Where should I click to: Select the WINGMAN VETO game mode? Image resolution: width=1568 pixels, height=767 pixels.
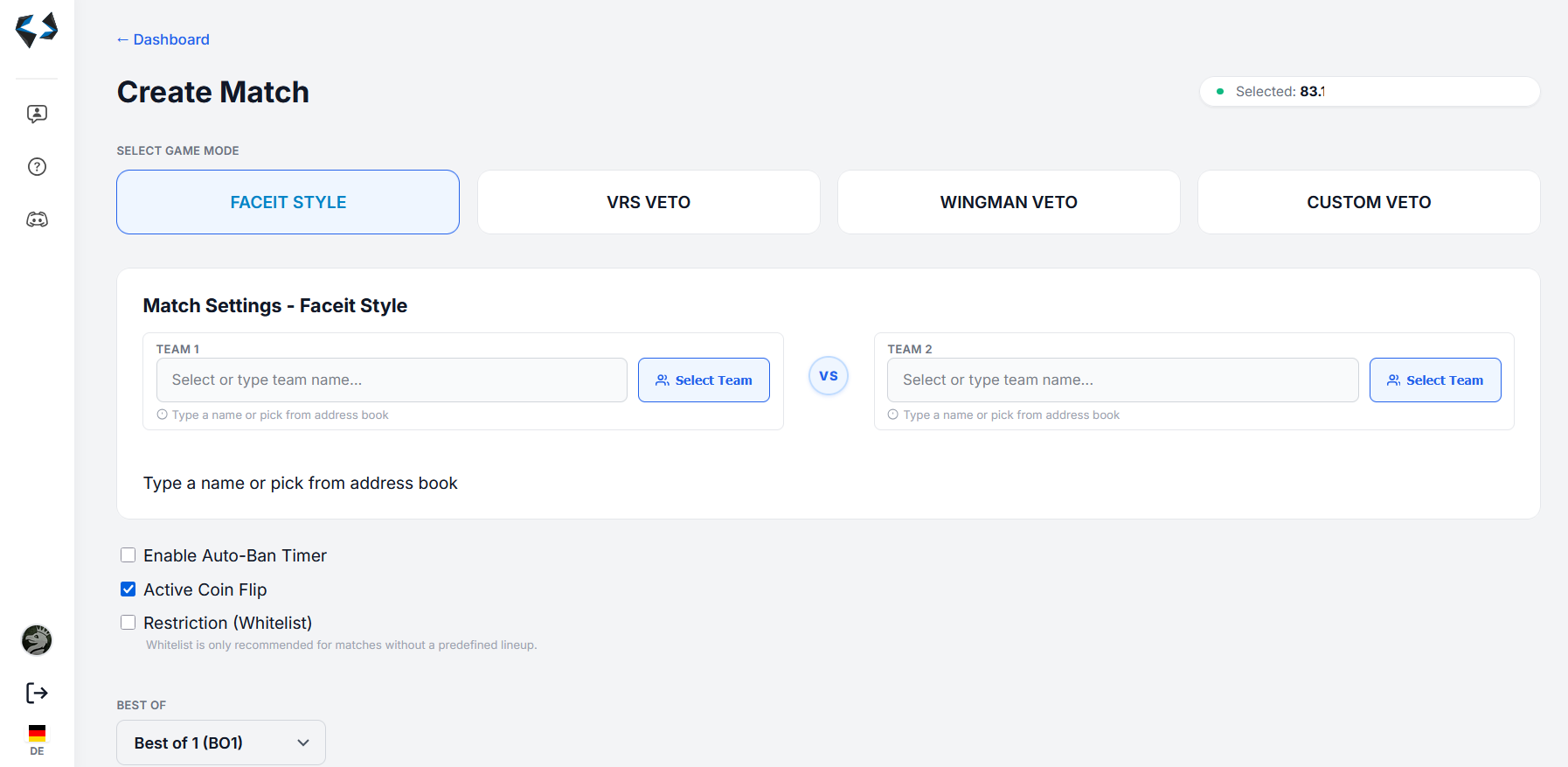pyautogui.click(x=1009, y=202)
